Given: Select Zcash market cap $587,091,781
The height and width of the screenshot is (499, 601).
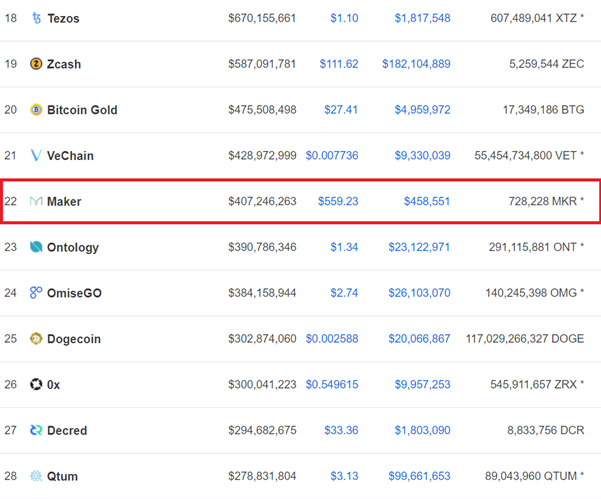Looking at the screenshot, I should click(262, 64).
